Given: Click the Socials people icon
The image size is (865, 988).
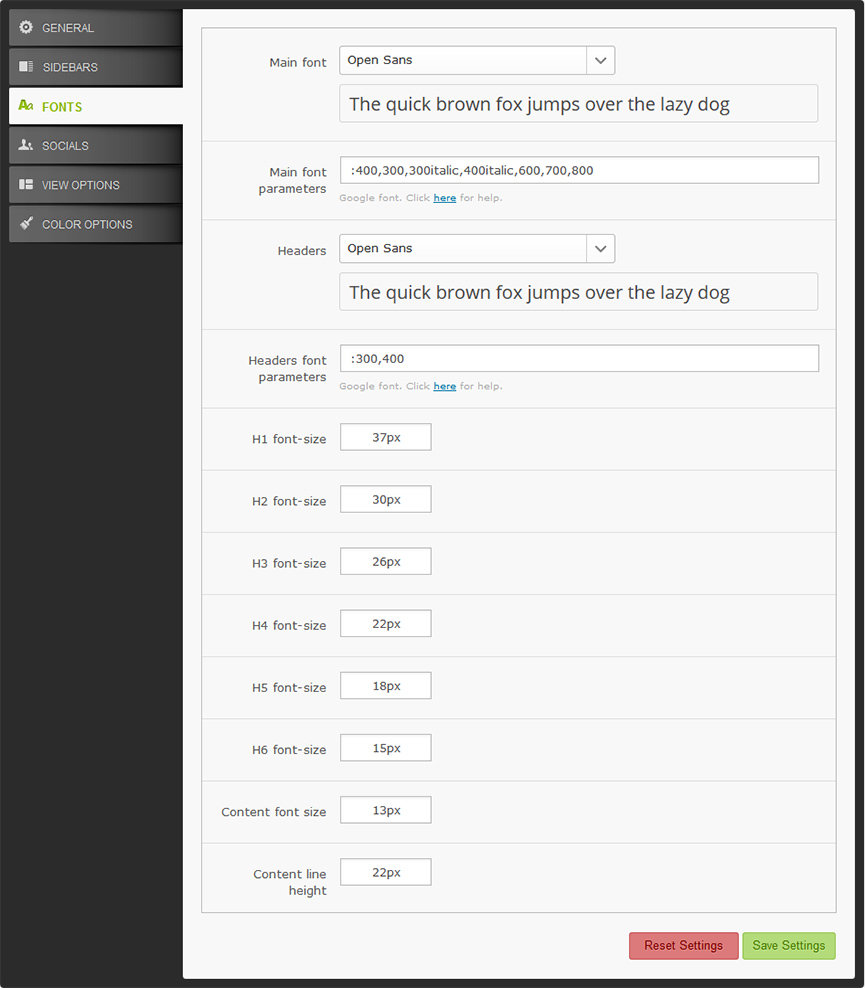Looking at the screenshot, I should coord(26,145).
